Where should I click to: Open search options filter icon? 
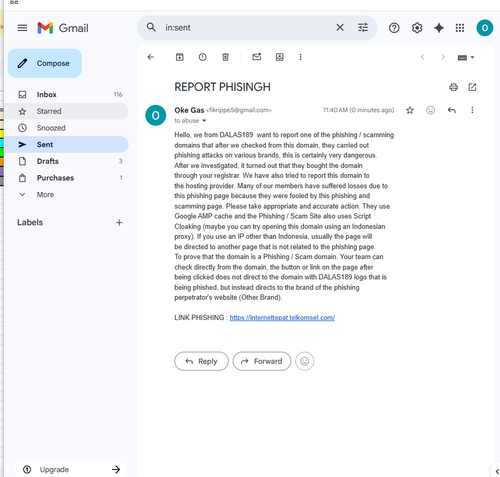click(x=363, y=27)
